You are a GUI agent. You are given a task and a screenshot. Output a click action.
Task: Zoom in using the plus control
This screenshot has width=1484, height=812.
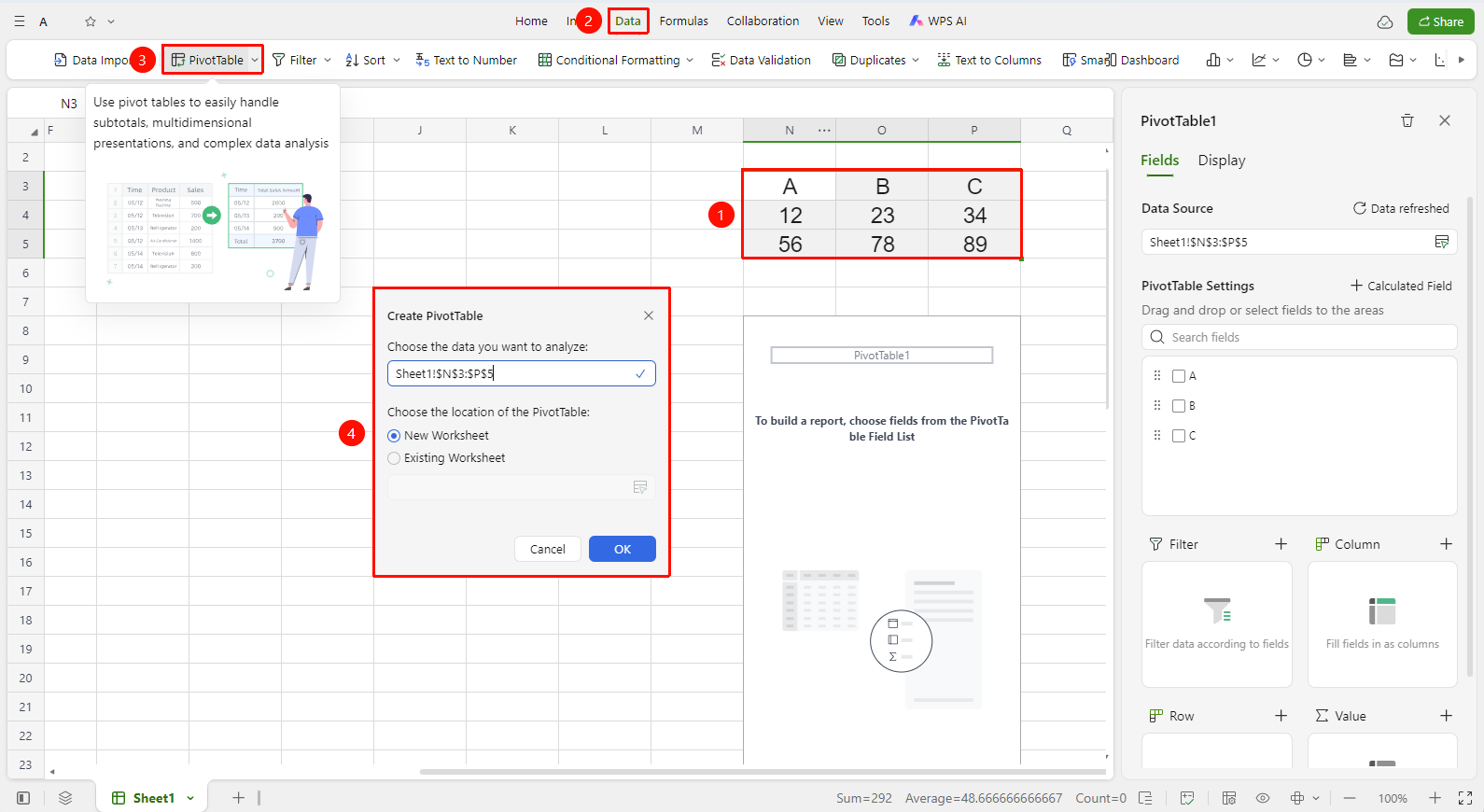[1435, 798]
